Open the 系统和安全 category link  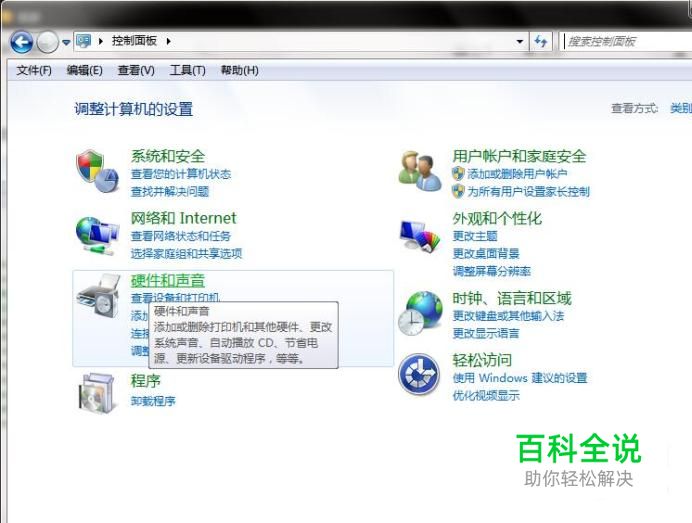tap(168, 156)
